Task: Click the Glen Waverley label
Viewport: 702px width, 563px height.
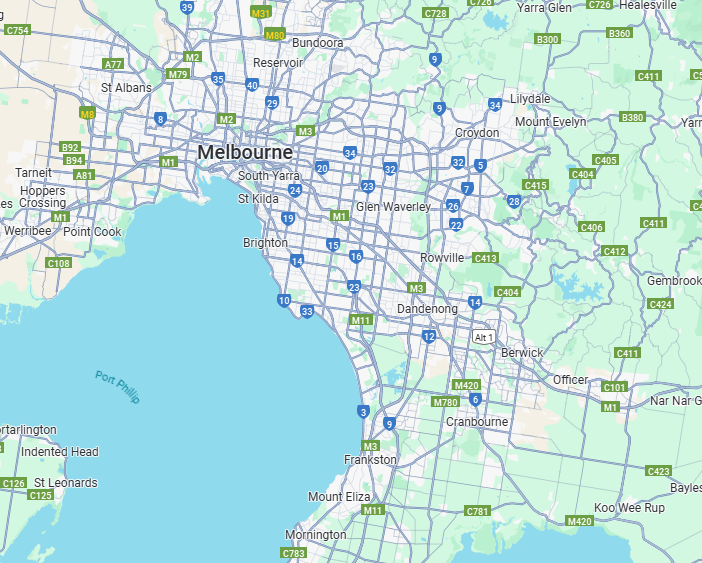Action: click(x=393, y=207)
